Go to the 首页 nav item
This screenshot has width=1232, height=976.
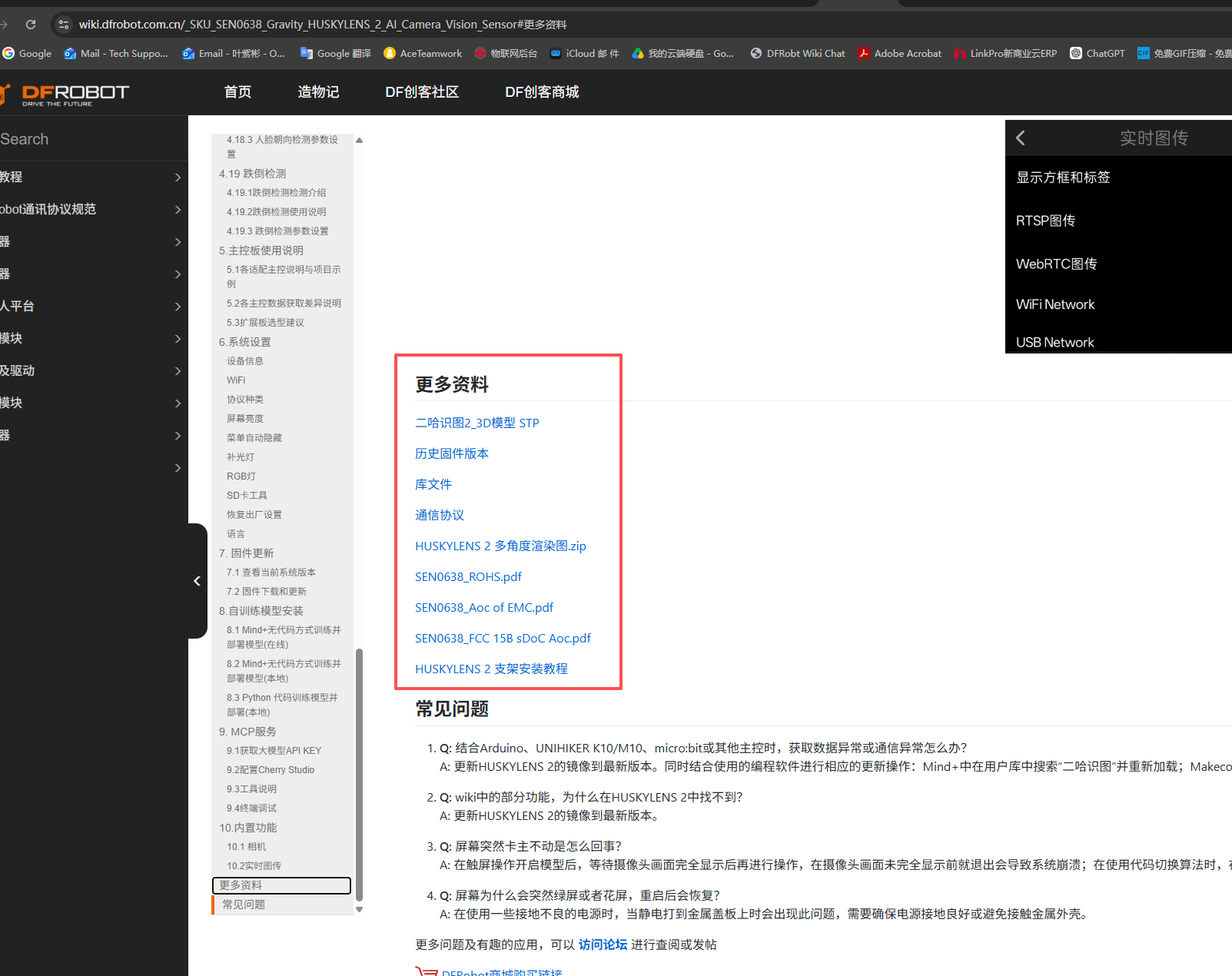coord(237,92)
